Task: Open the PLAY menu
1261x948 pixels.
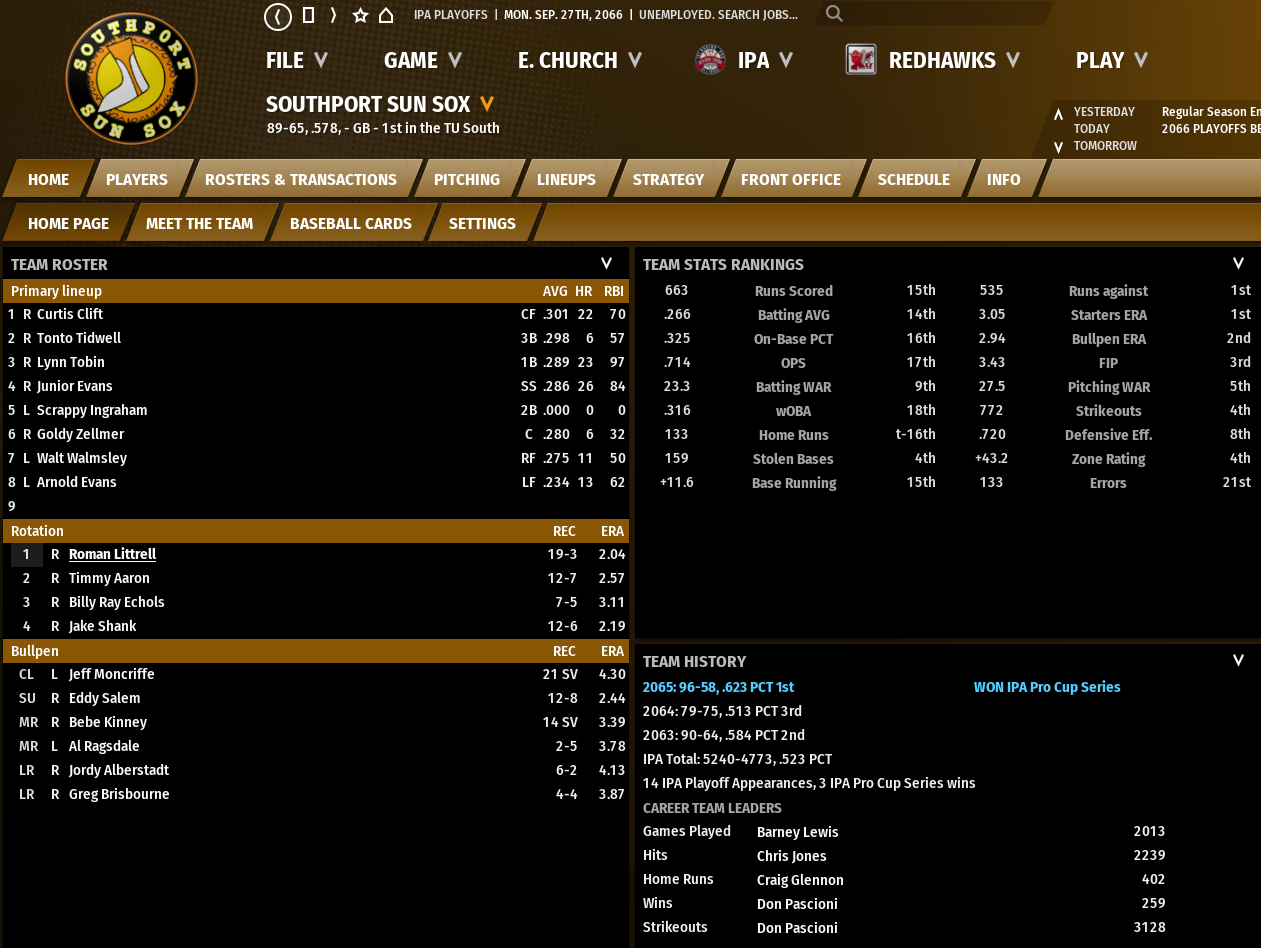Action: click(x=1111, y=60)
